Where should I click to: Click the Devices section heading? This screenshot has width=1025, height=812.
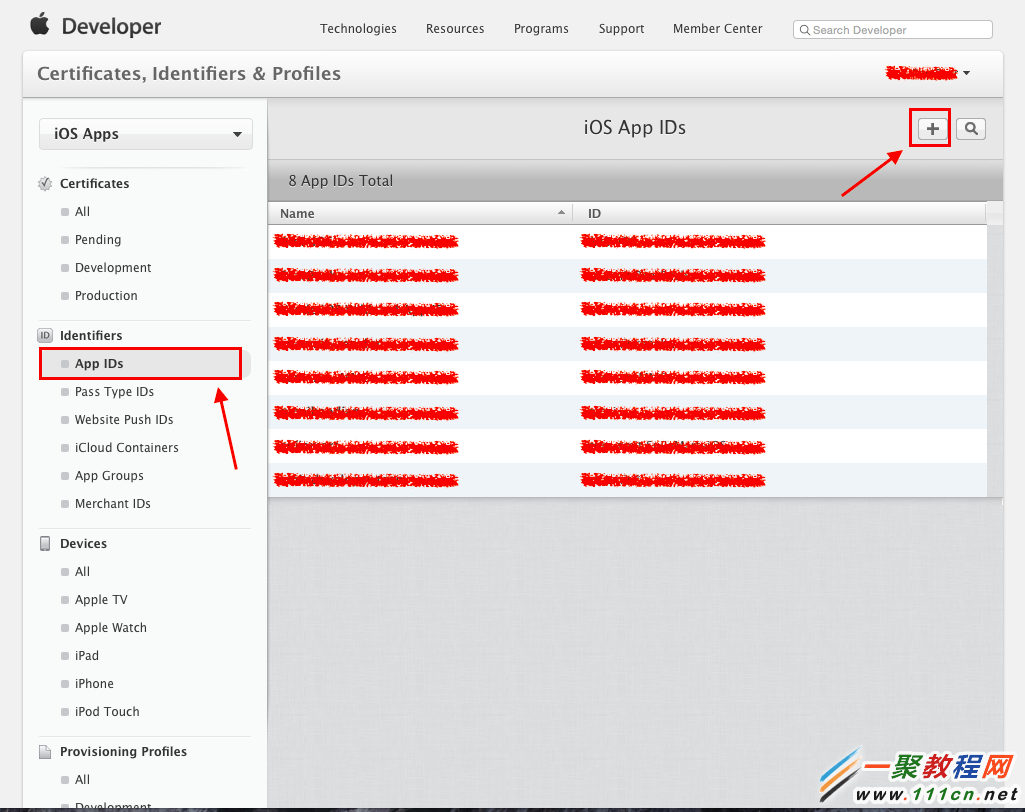83,543
